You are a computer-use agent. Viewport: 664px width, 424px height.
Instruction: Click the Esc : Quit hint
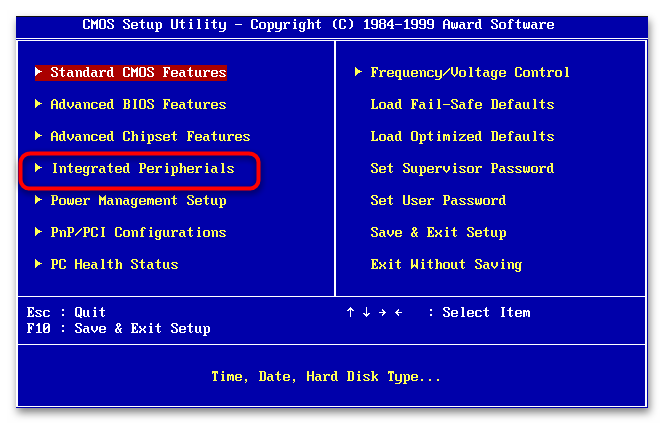66,312
